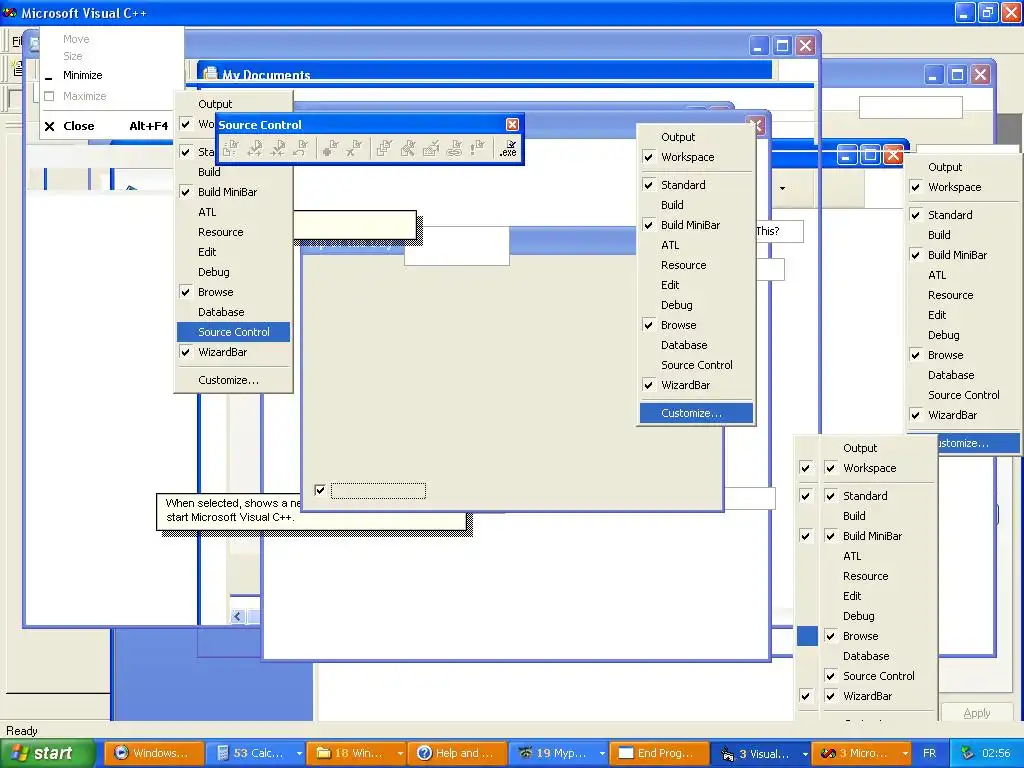Click the grayed Apply button
The image size is (1024, 768).
[977, 712]
